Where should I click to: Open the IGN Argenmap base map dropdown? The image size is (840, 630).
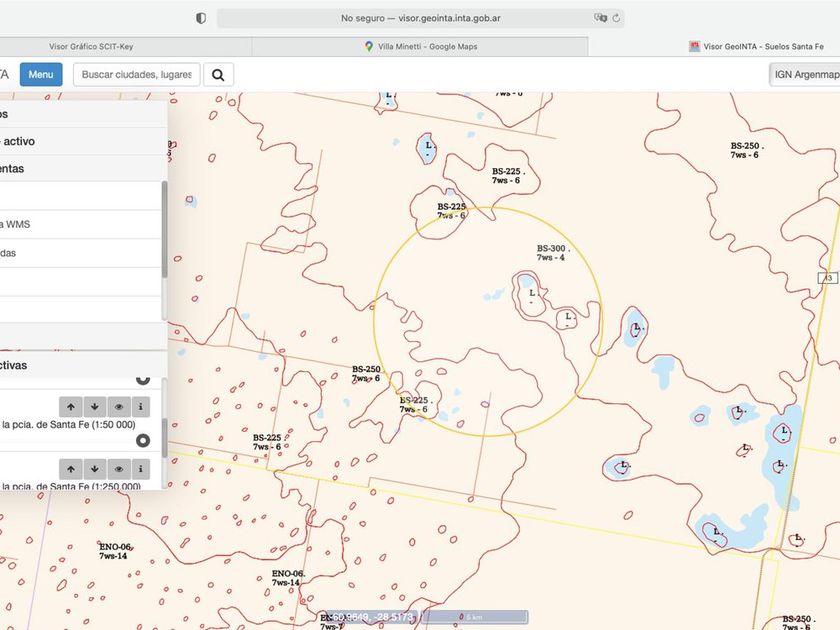pyautogui.click(x=805, y=75)
